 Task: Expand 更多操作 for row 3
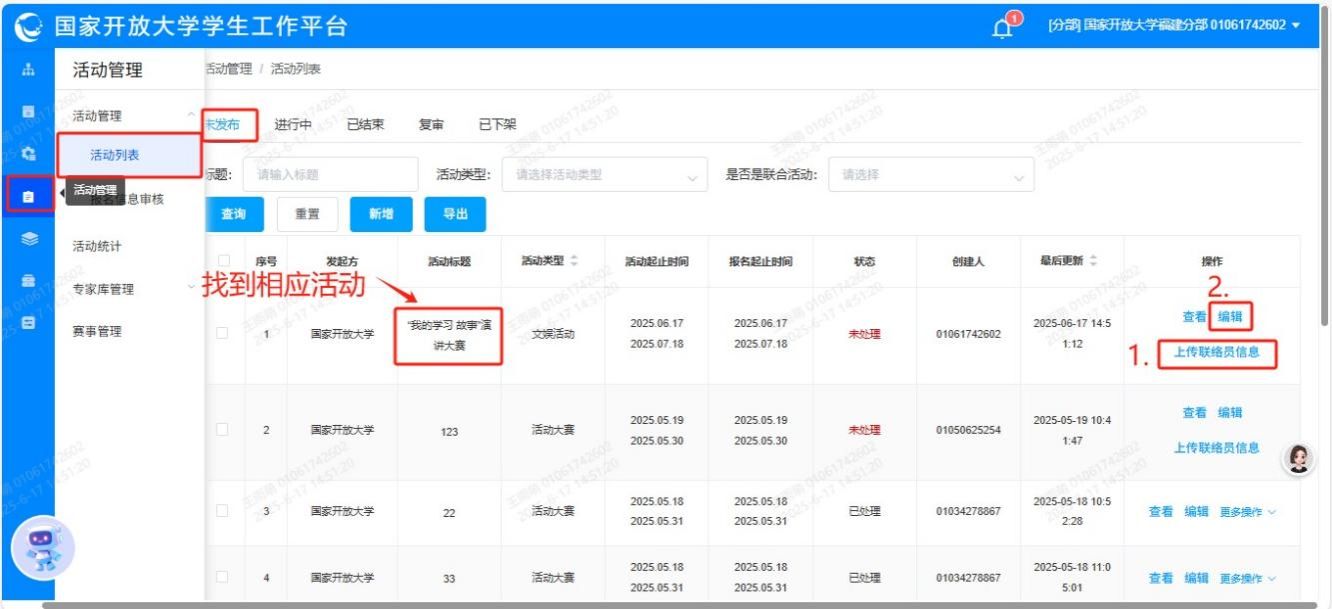(1248, 511)
